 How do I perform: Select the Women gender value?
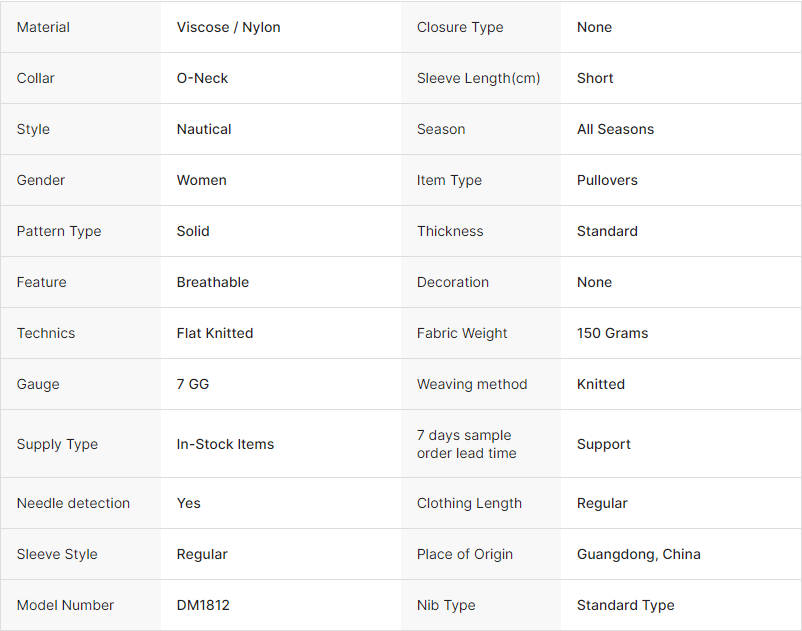point(201,180)
